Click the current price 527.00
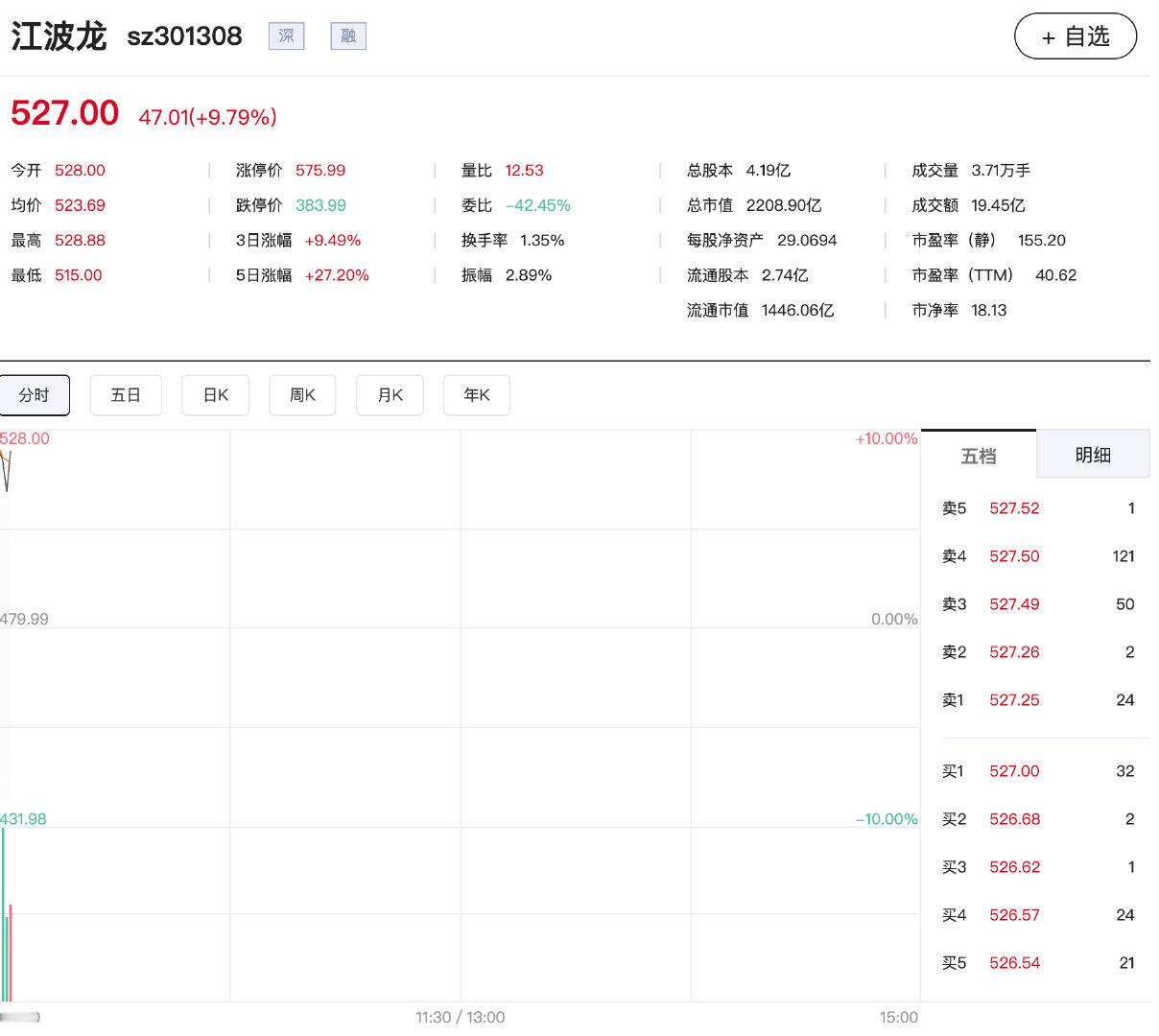 (x=64, y=113)
